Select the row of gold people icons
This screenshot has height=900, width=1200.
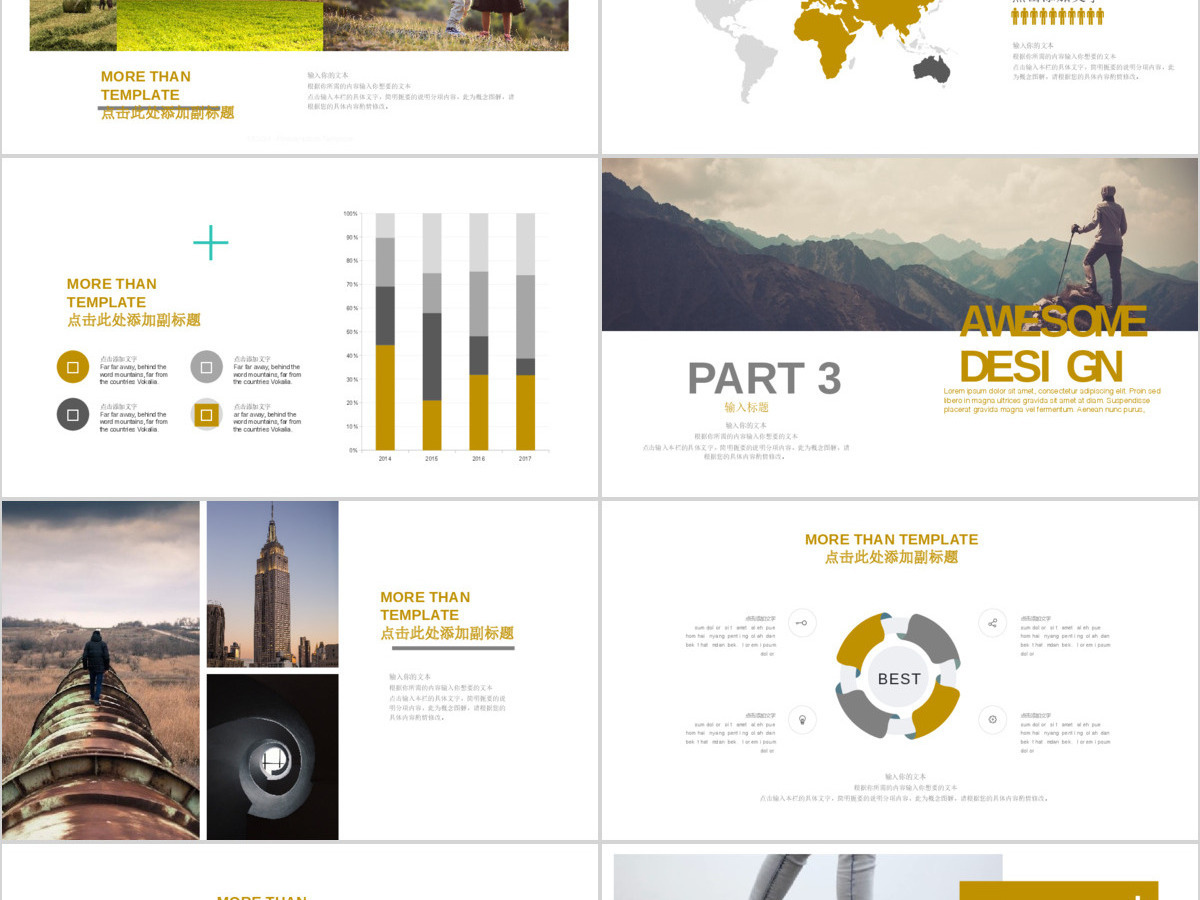pos(1057,16)
